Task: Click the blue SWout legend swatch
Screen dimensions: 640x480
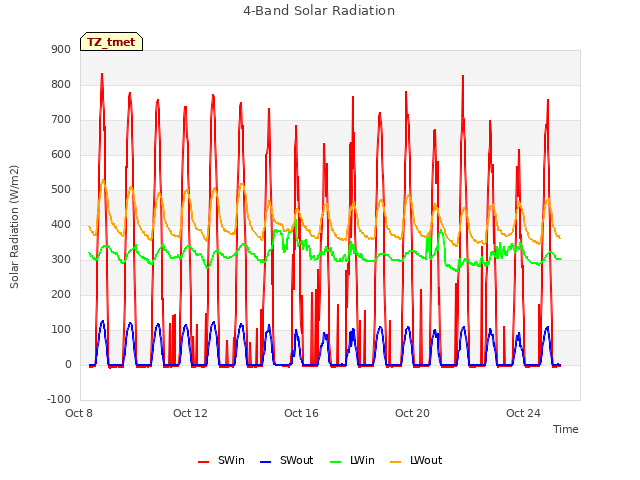Action: (x=265, y=462)
